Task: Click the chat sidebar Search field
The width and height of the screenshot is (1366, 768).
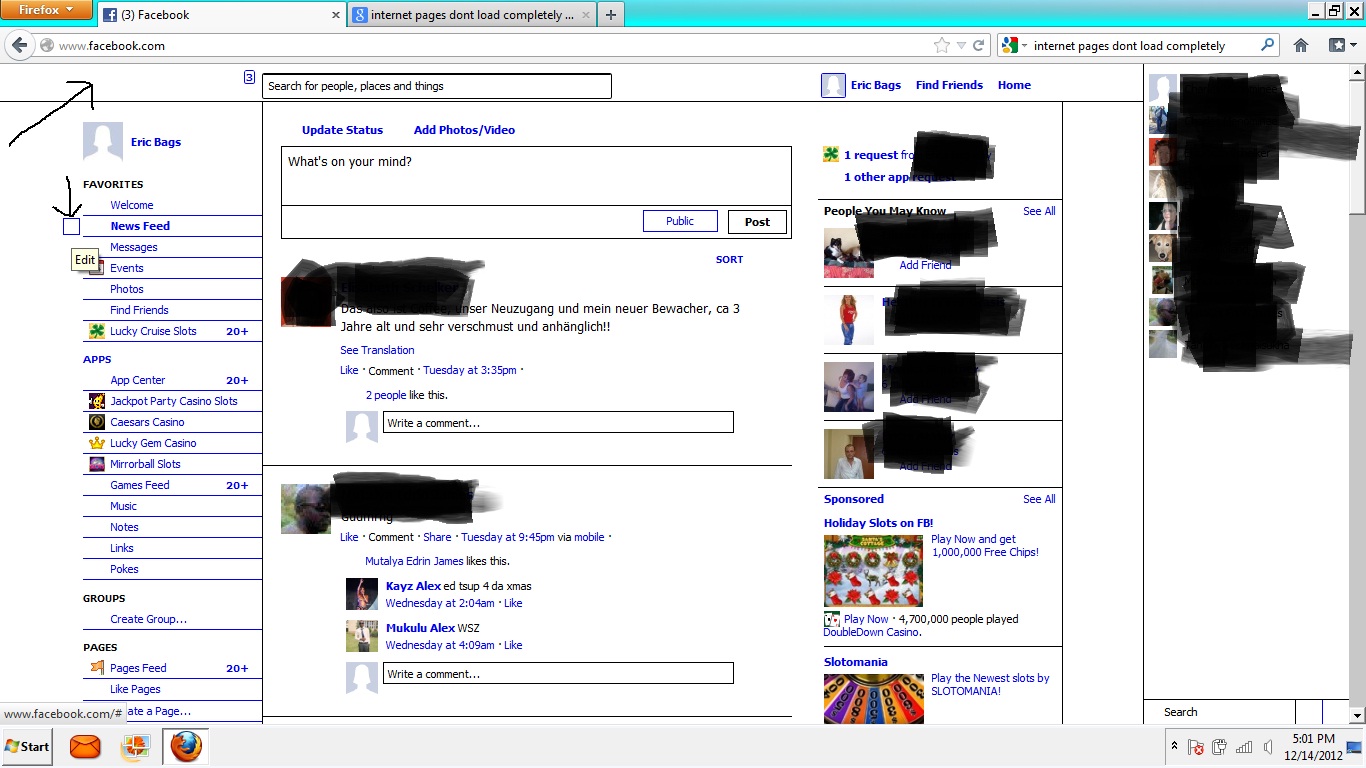Action: 1219,712
